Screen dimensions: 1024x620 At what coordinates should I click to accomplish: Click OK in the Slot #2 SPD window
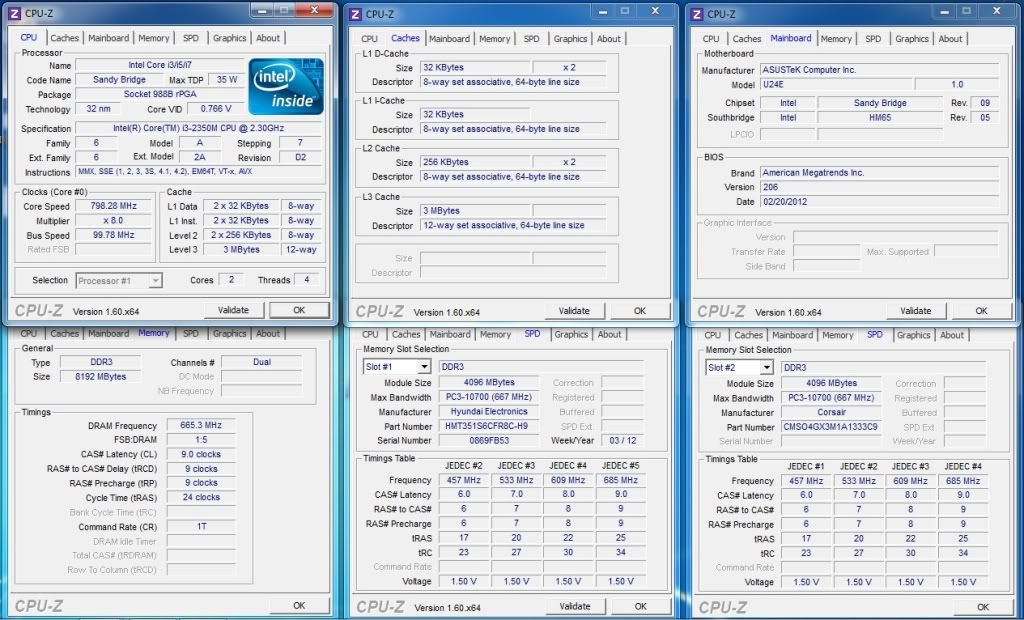(982, 607)
